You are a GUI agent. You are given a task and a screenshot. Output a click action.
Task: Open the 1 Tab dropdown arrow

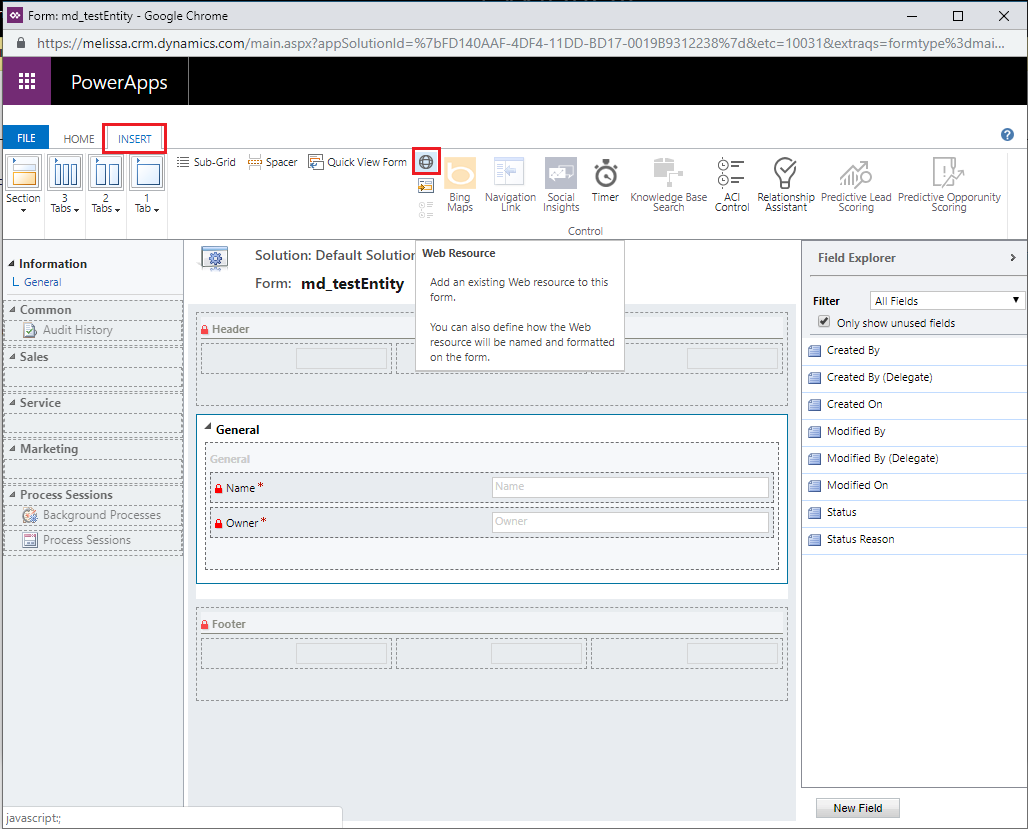point(156,210)
